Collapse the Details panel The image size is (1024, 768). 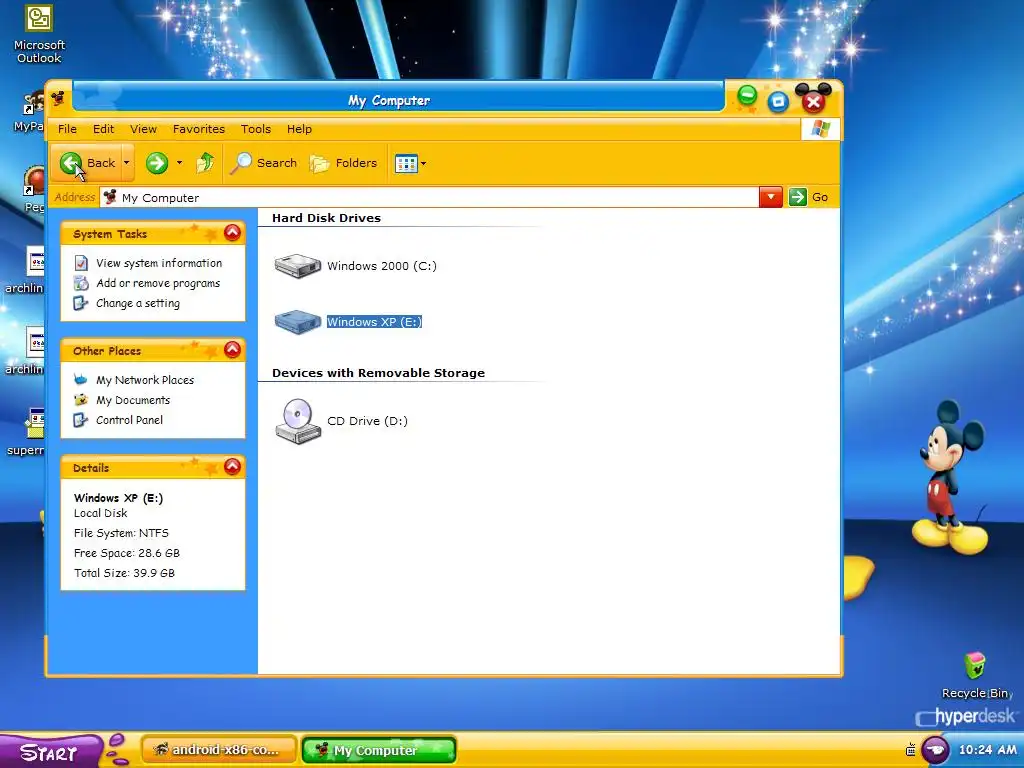(x=232, y=467)
